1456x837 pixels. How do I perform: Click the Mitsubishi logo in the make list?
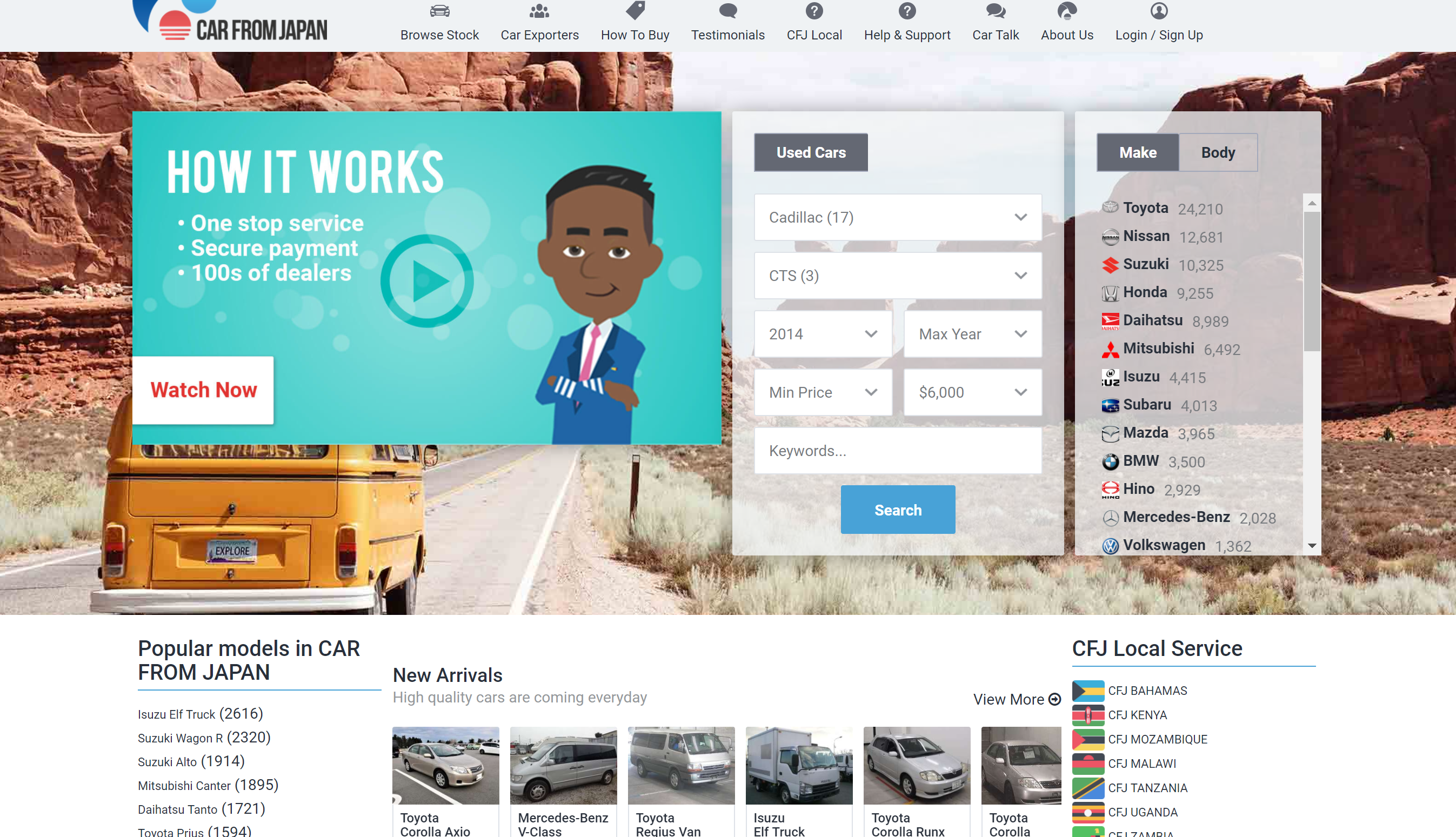click(x=1110, y=349)
